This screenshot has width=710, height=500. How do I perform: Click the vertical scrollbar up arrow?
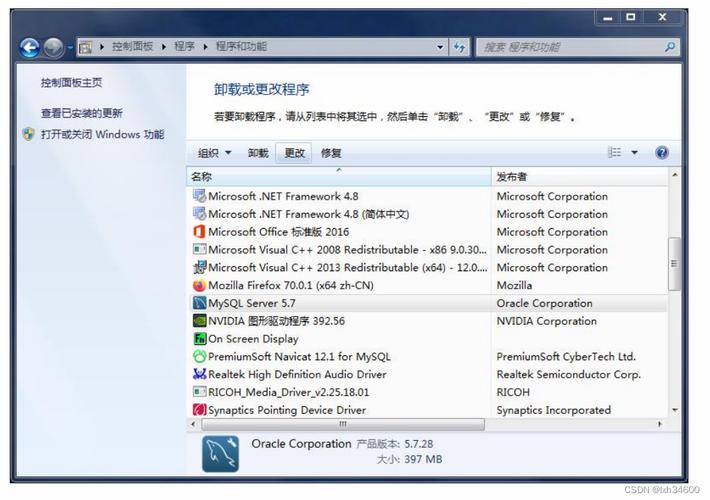[674, 175]
